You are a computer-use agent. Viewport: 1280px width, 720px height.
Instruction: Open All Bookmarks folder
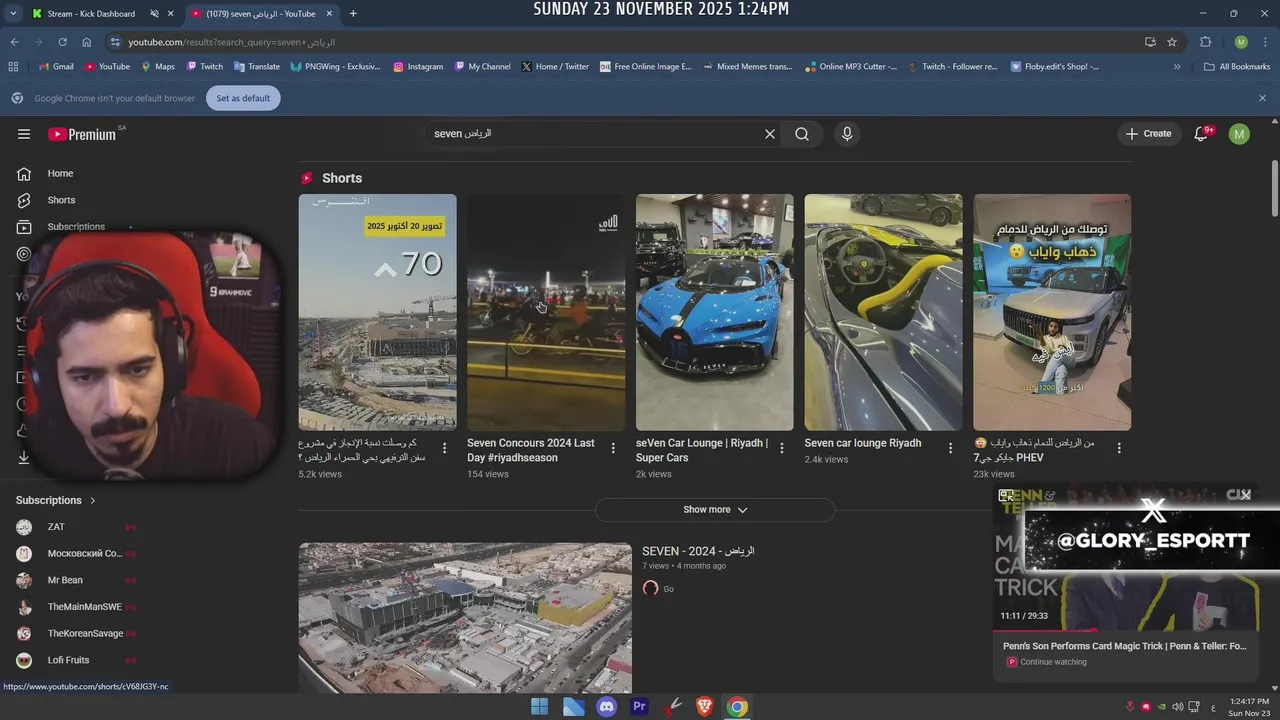click(x=1237, y=67)
